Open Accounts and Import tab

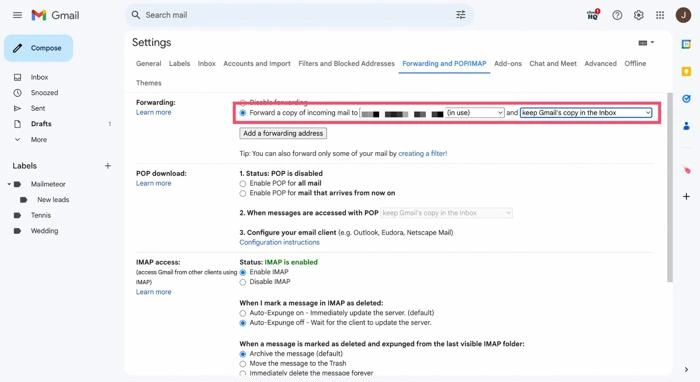pyautogui.click(x=257, y=63)
